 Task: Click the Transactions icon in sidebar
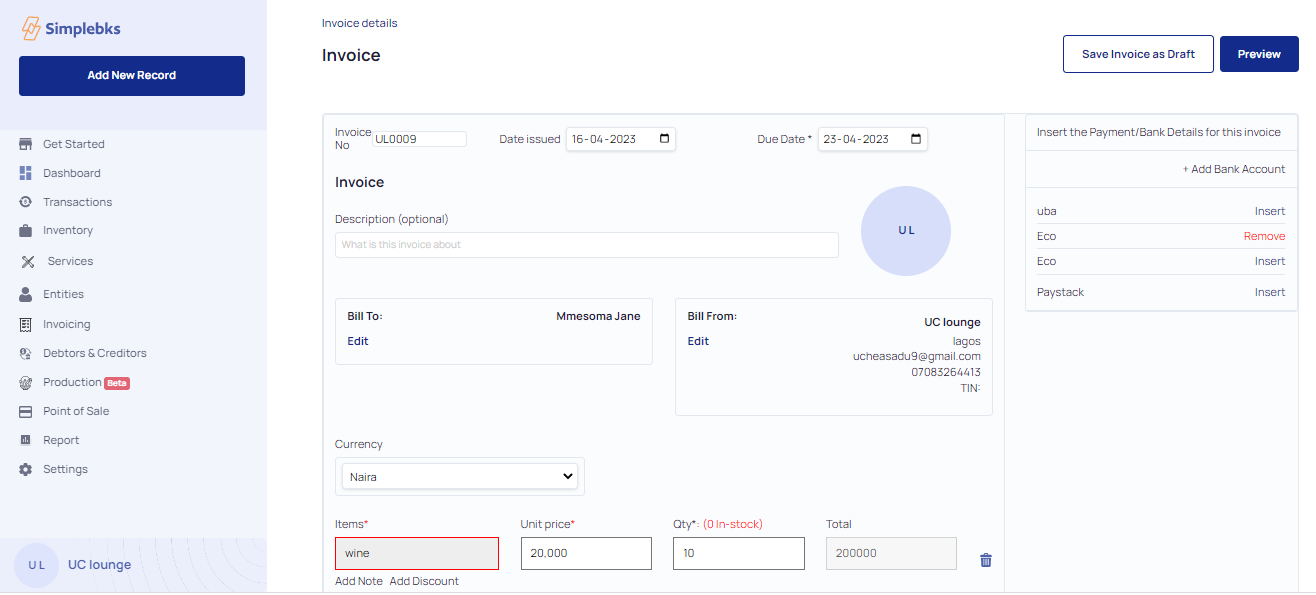26,202
